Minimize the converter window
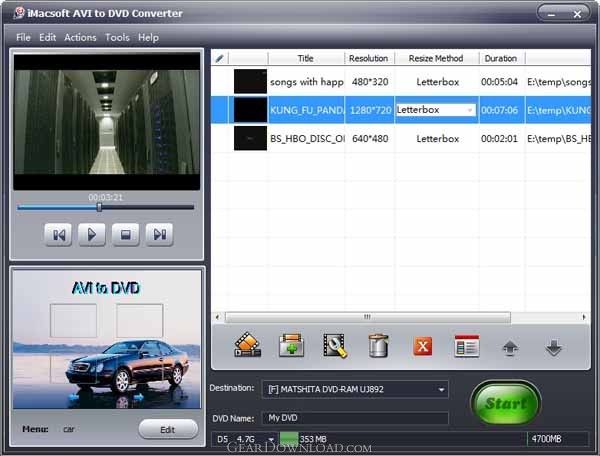The width and height of the screenshot is (600, 456). point(551,15)
